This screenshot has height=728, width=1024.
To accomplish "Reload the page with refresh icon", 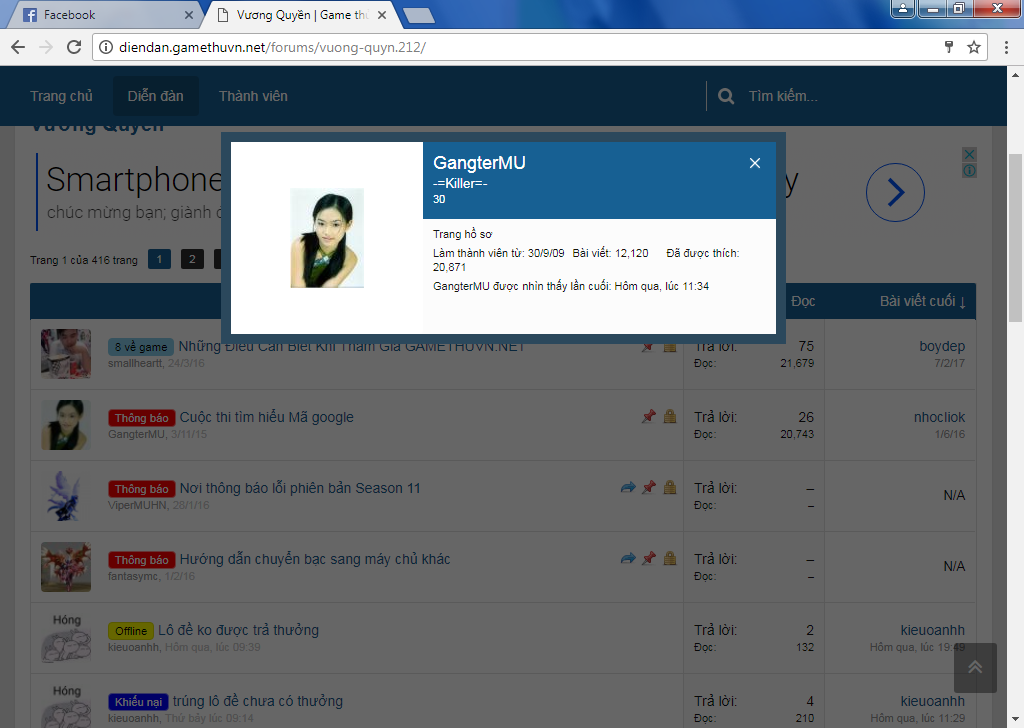I will click(74, 47).
